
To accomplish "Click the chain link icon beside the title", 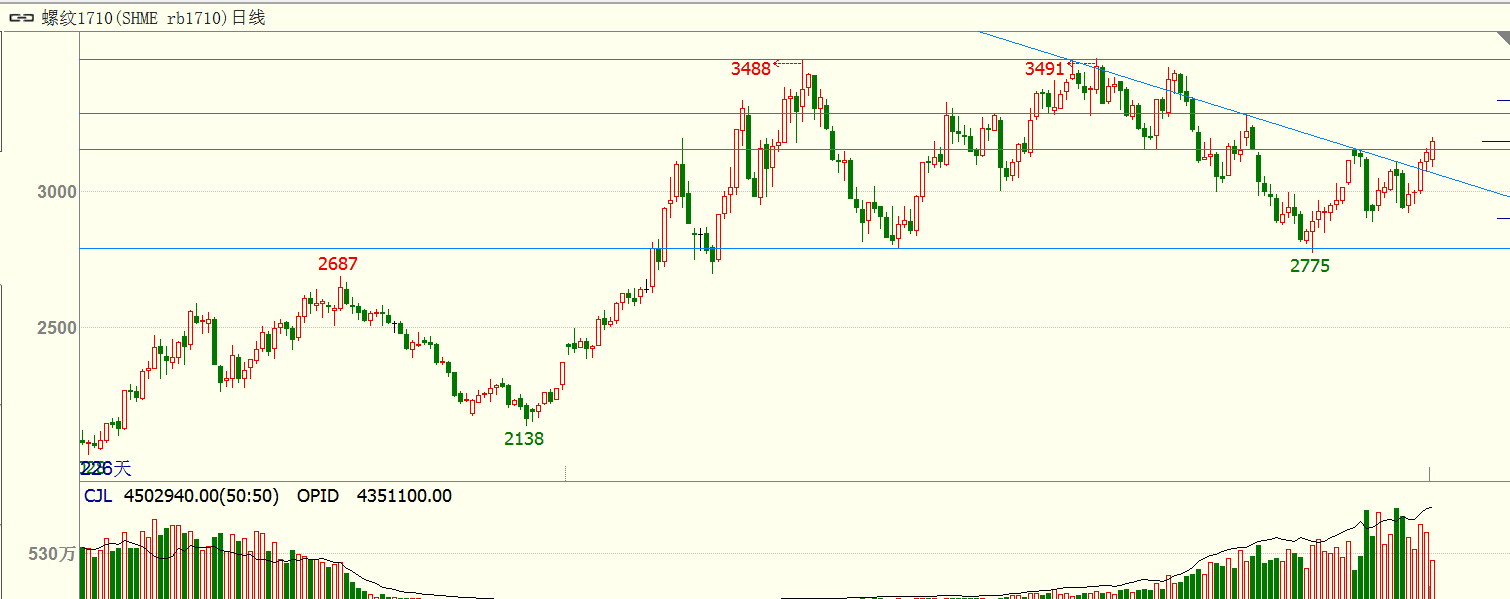I will tap(22, 18).
